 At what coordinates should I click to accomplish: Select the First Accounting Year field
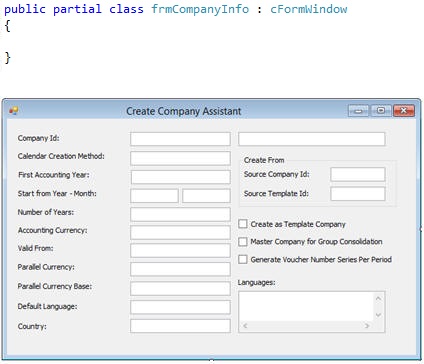coord(181,177)
